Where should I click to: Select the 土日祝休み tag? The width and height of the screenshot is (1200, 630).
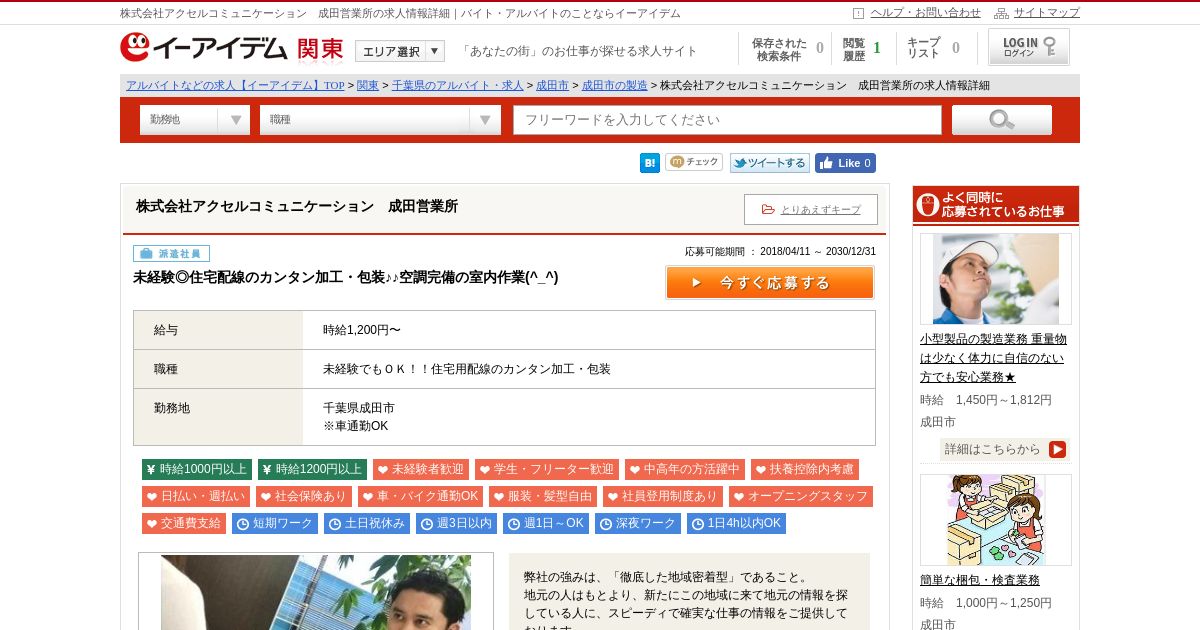coord(367,523)
